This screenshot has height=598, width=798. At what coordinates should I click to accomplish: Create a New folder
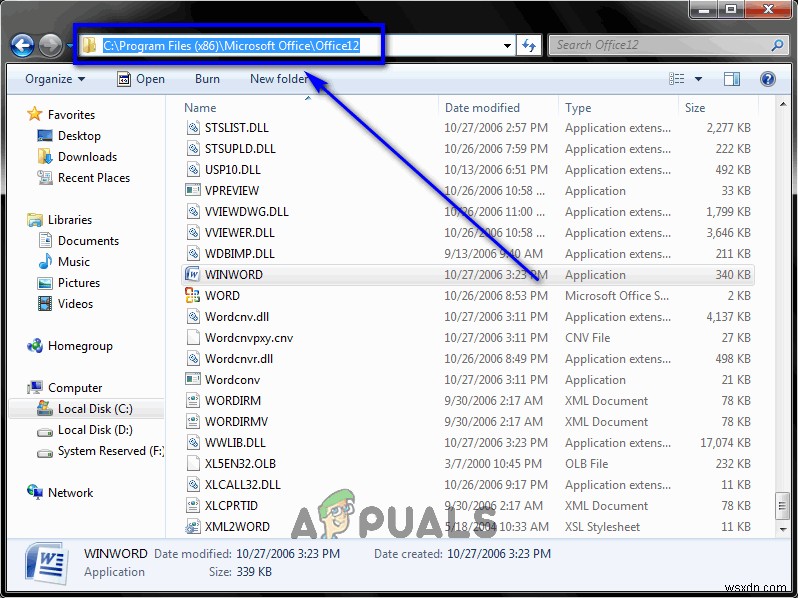[x=278, y=79]
